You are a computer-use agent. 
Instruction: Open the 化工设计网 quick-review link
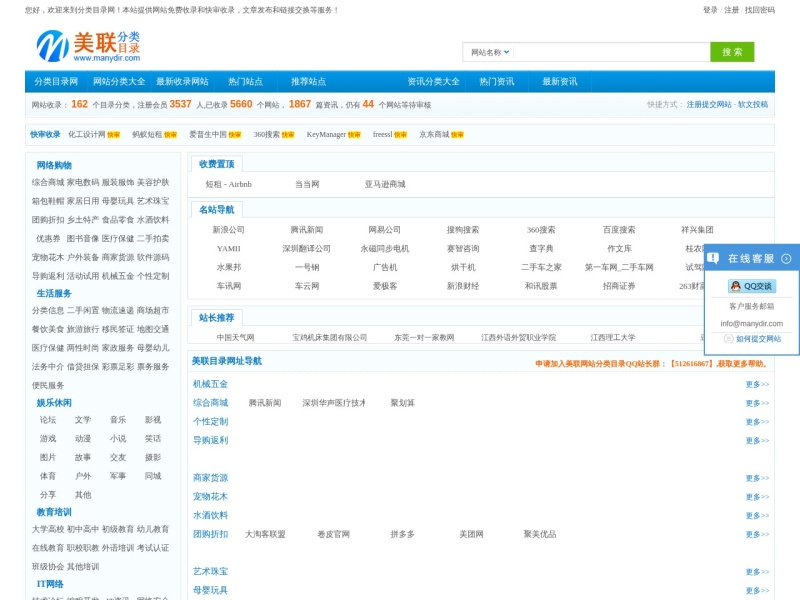coord(87,135)
